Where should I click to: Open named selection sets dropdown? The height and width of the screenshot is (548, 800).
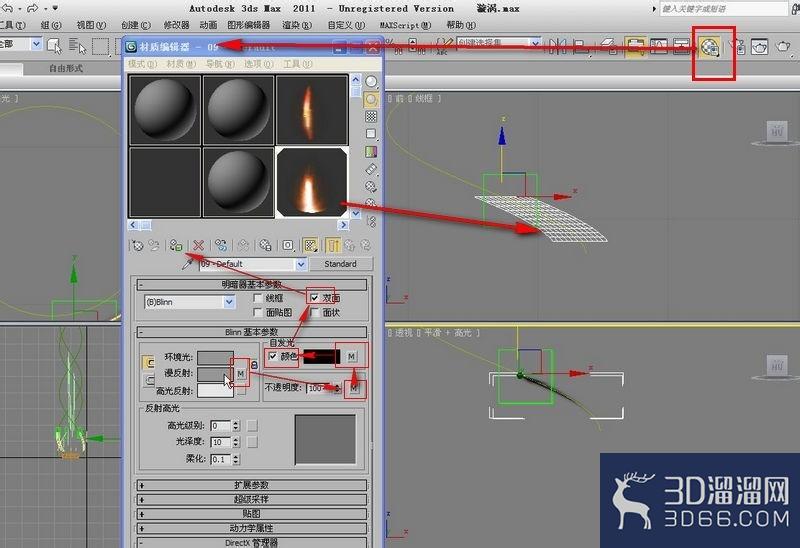[535, 43]
